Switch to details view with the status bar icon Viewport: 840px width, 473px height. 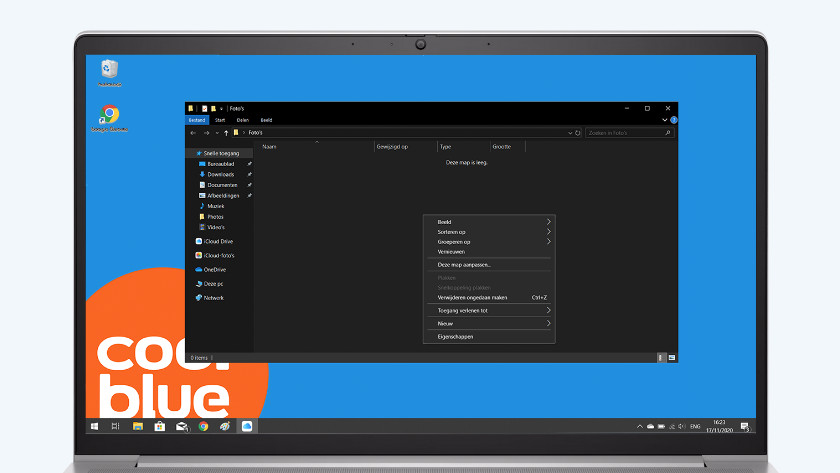point(661,358)
